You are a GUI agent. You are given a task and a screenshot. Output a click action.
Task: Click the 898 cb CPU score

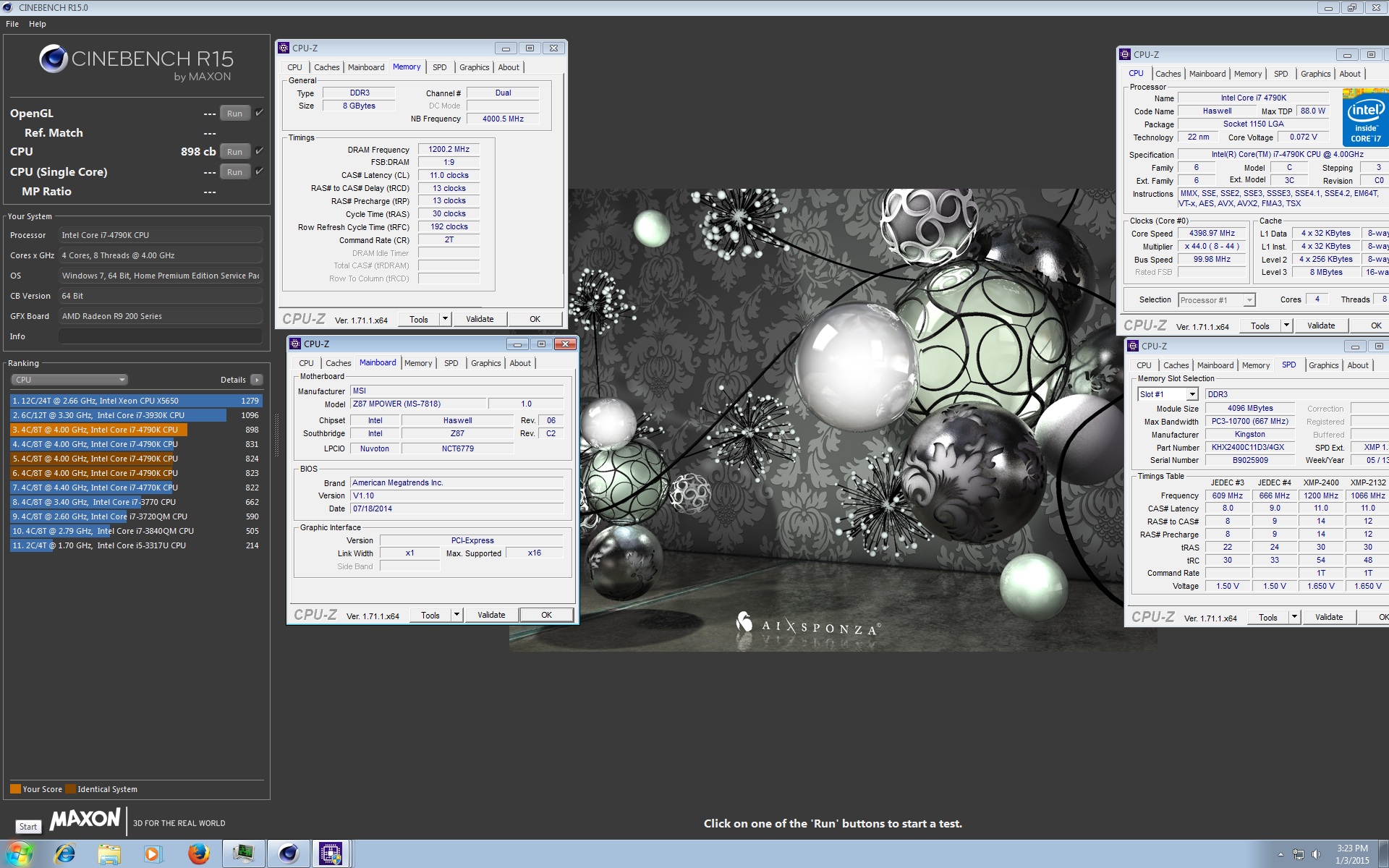(198, 151)
